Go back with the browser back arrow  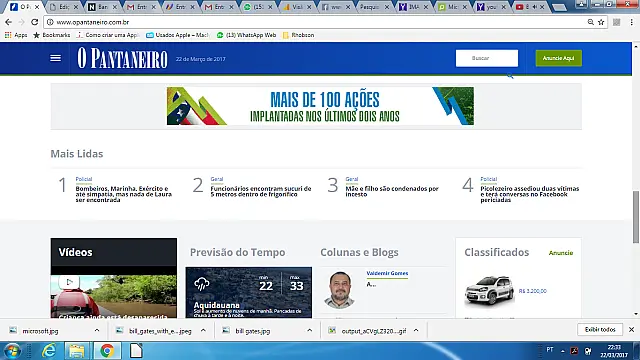9,22
